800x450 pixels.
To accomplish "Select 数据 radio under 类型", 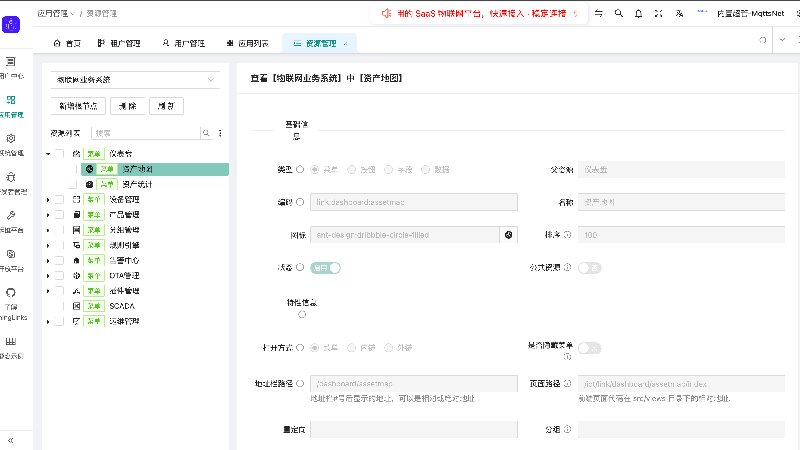I will click(x=426, y=169).
